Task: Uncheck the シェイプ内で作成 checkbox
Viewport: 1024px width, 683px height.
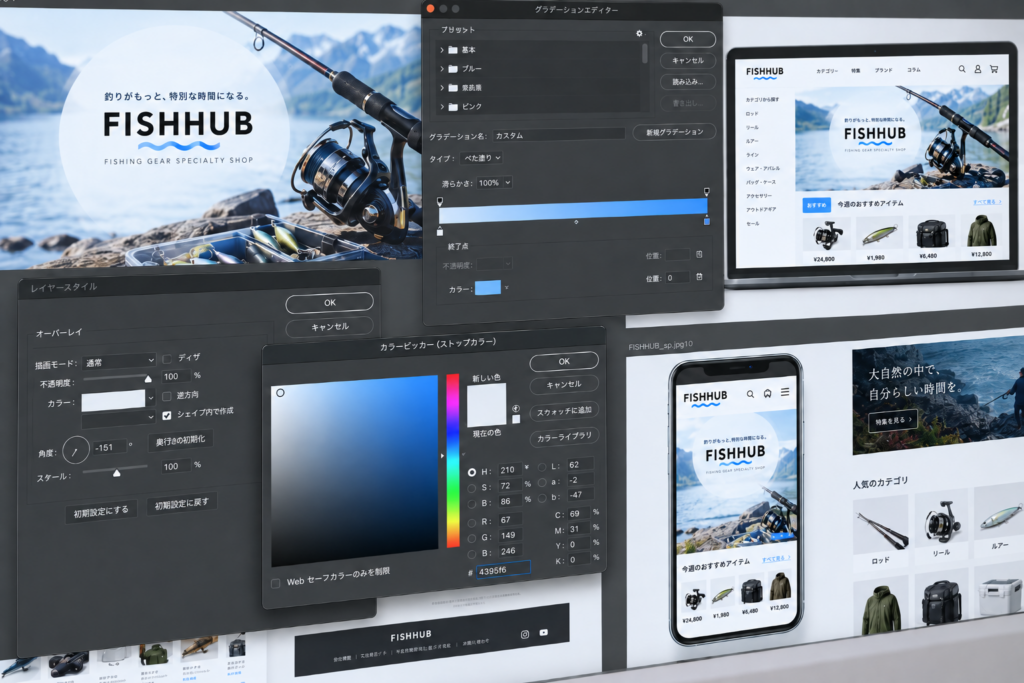Action: (x=167, y=415)
